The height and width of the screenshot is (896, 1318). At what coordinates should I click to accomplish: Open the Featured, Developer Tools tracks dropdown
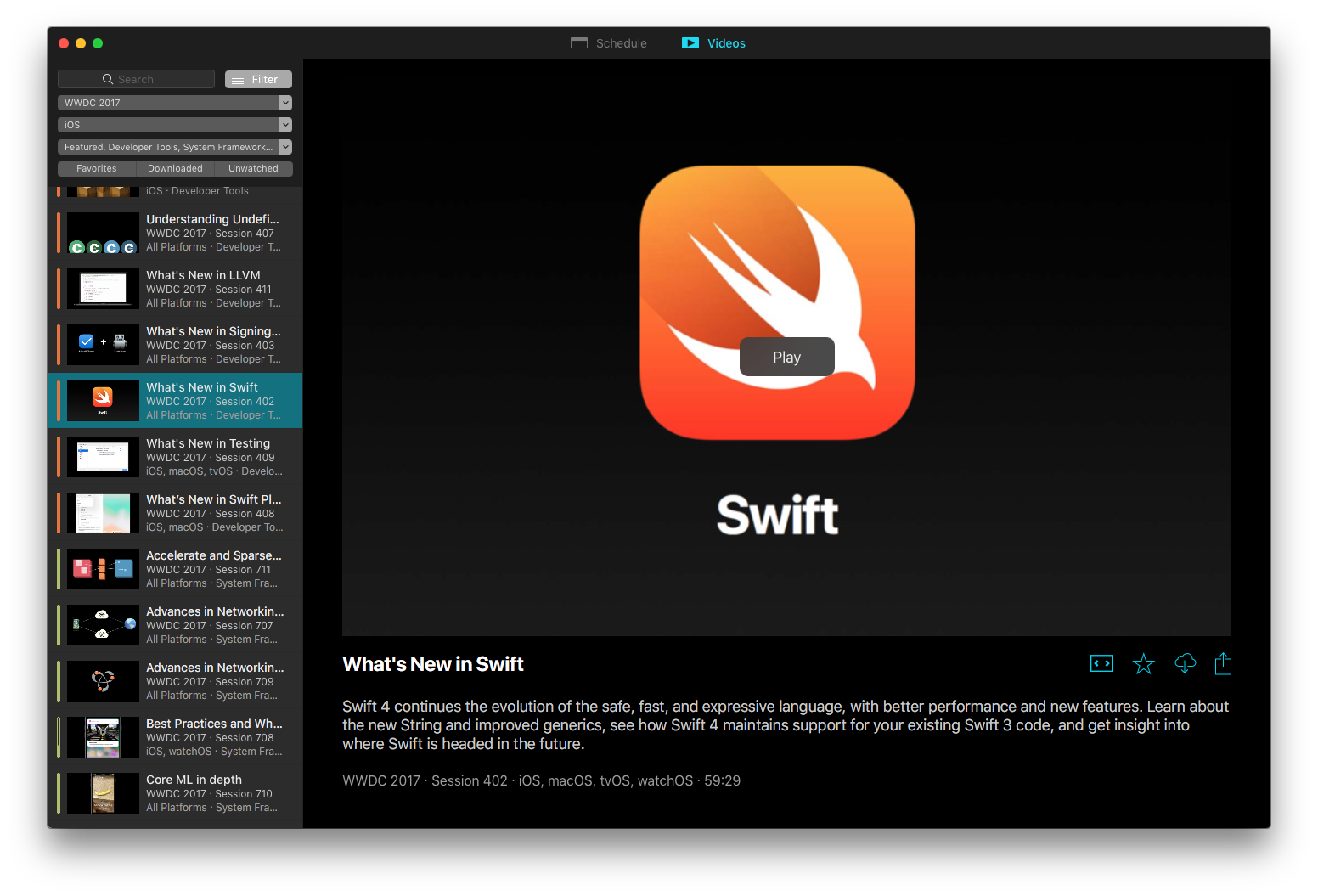pyautogui.click(x=175, y=147)
